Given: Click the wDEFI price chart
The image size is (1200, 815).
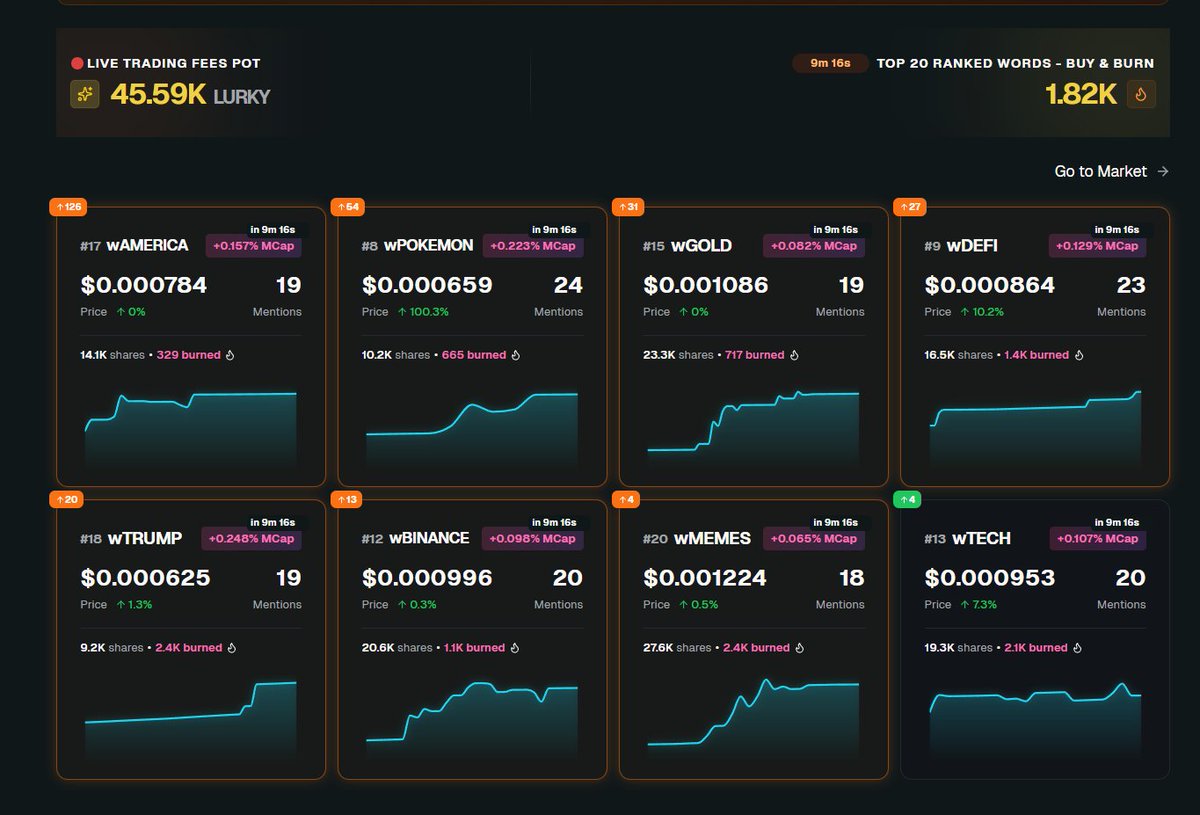Looking at the screenshot, I should coord(1035,430).
